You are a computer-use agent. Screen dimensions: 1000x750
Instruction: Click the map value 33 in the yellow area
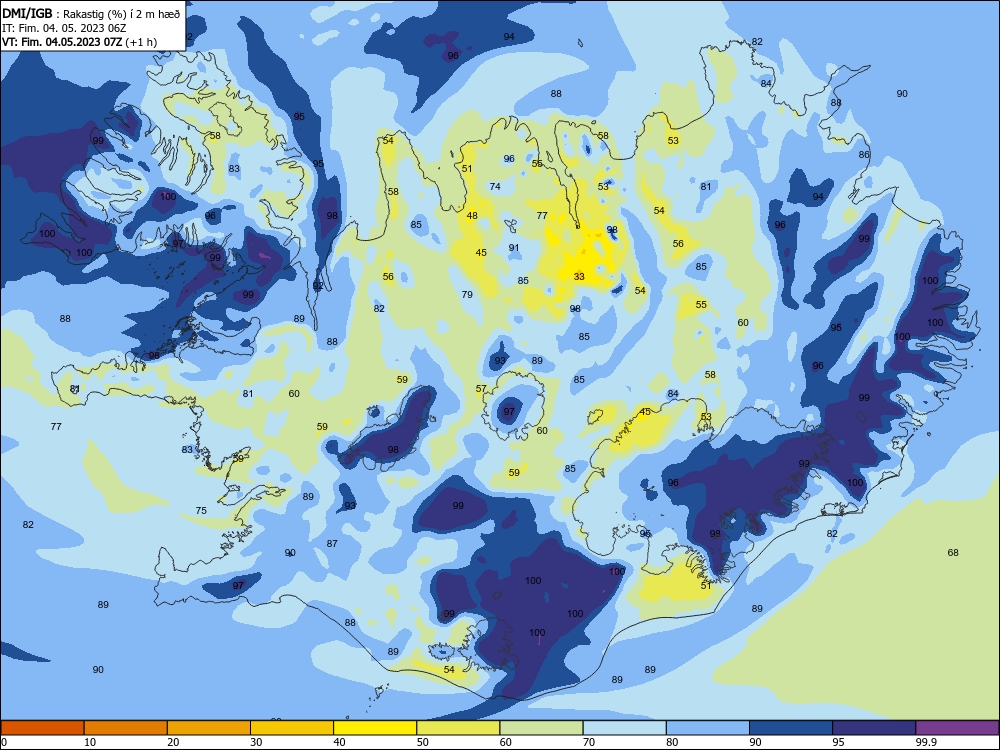pos(579,276)
